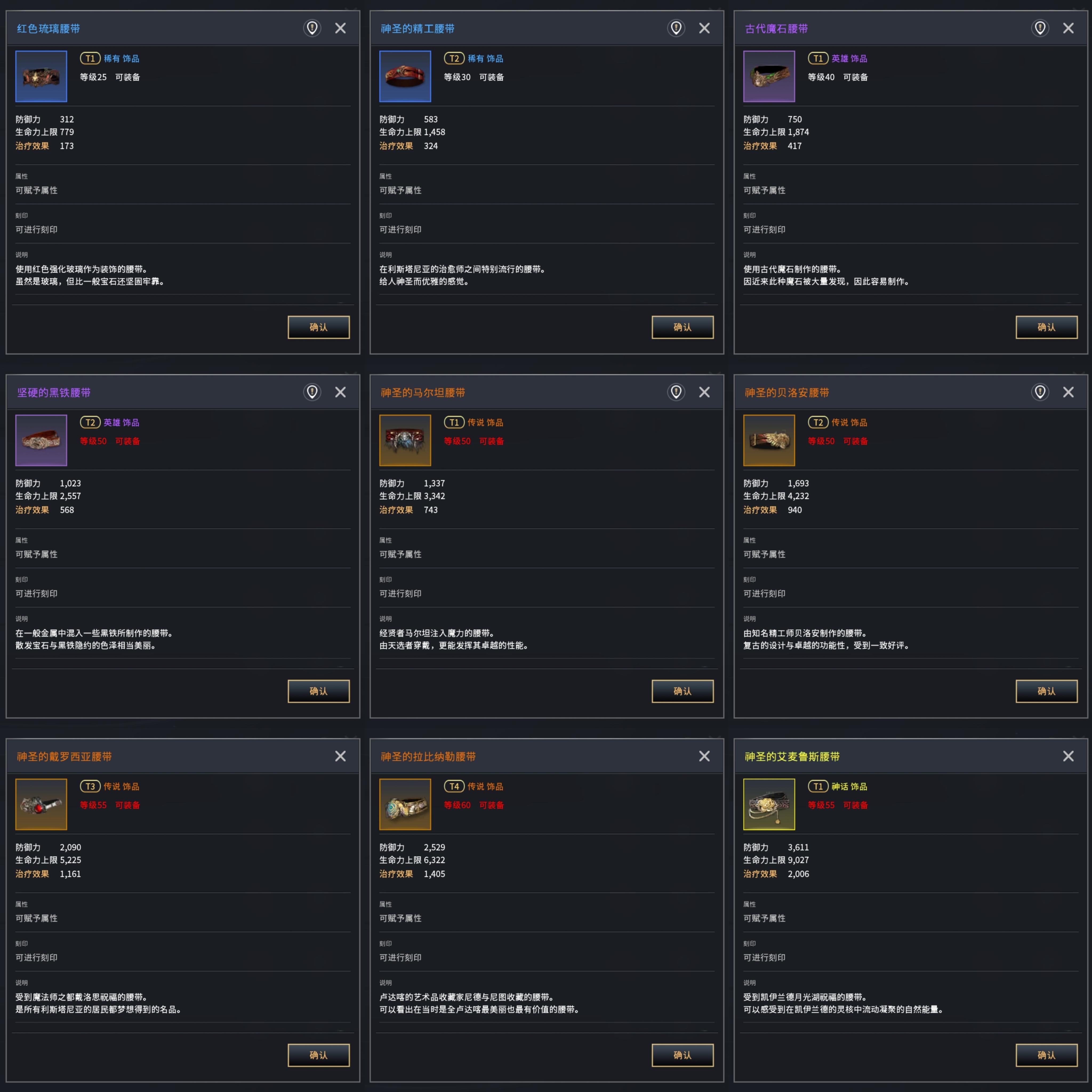Click the 神圣的精工腰带 item thumbnail
This screenshot has width=1092, height=1092.
coord(405,76)
